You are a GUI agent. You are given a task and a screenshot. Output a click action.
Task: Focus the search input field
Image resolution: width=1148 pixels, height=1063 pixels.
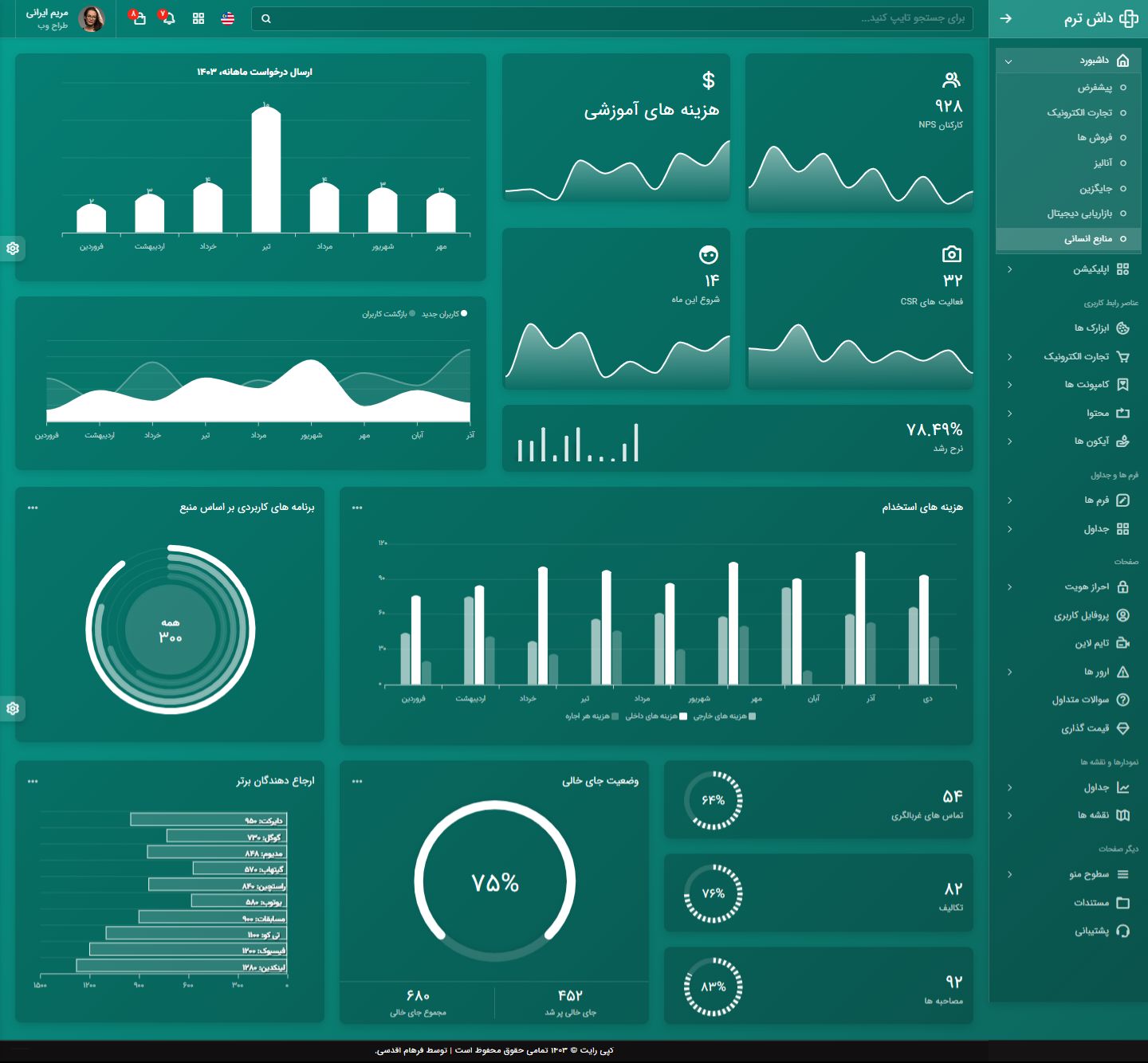[x=612, y=18]
